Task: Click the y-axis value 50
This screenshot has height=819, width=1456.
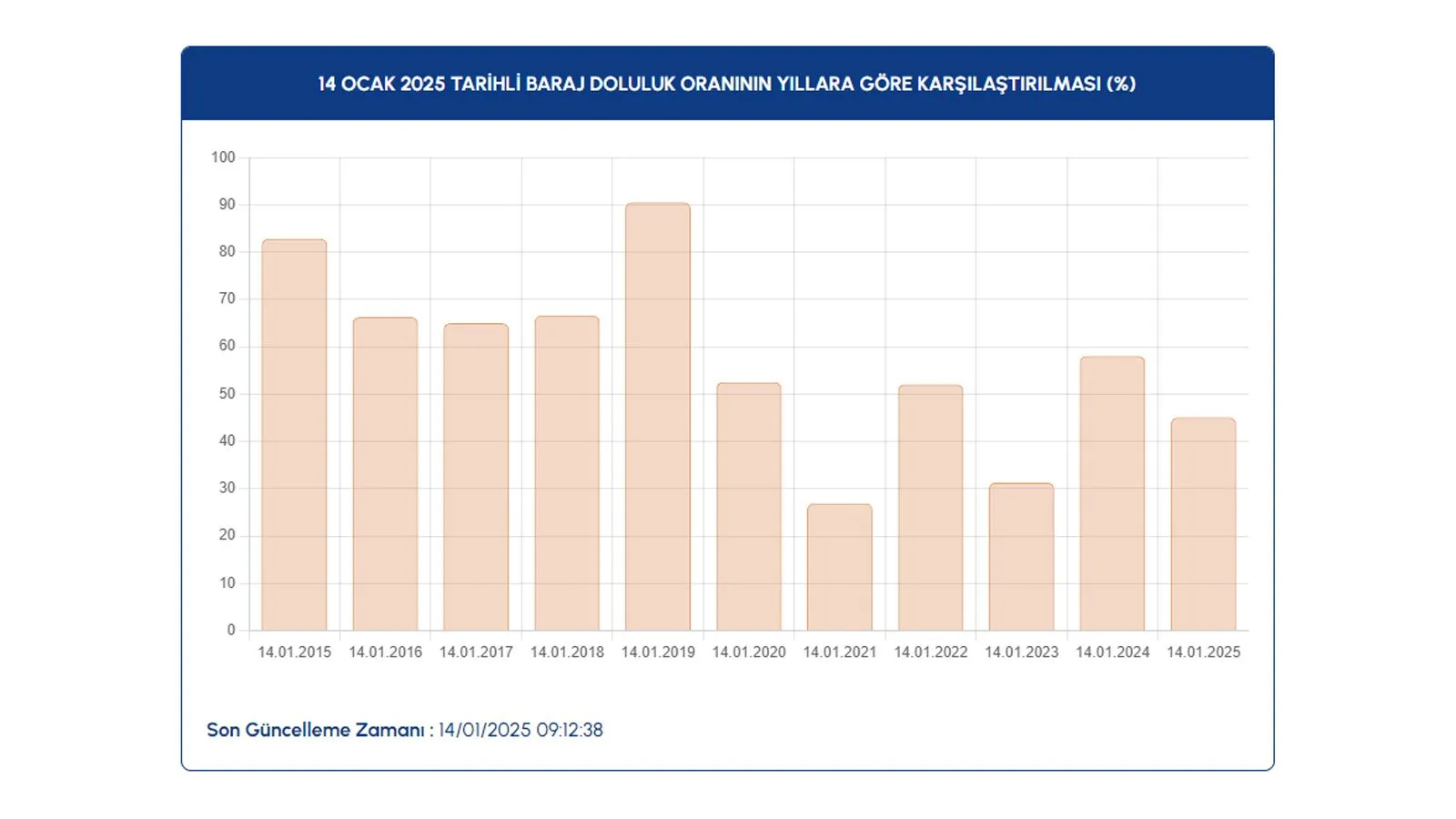Action: (227, 393)
